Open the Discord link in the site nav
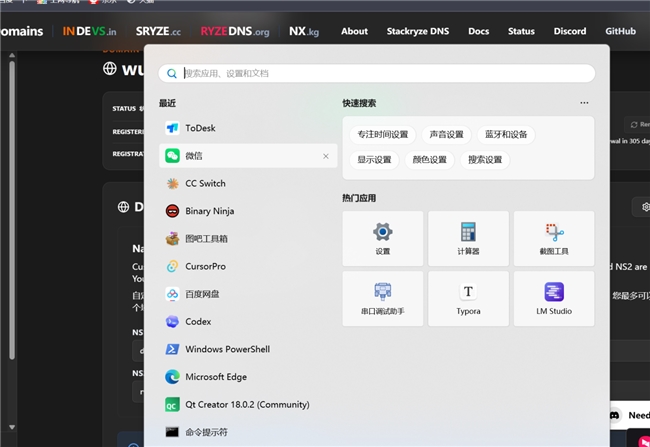Viewport: 650px width, 447px height. tap(570, 31)
